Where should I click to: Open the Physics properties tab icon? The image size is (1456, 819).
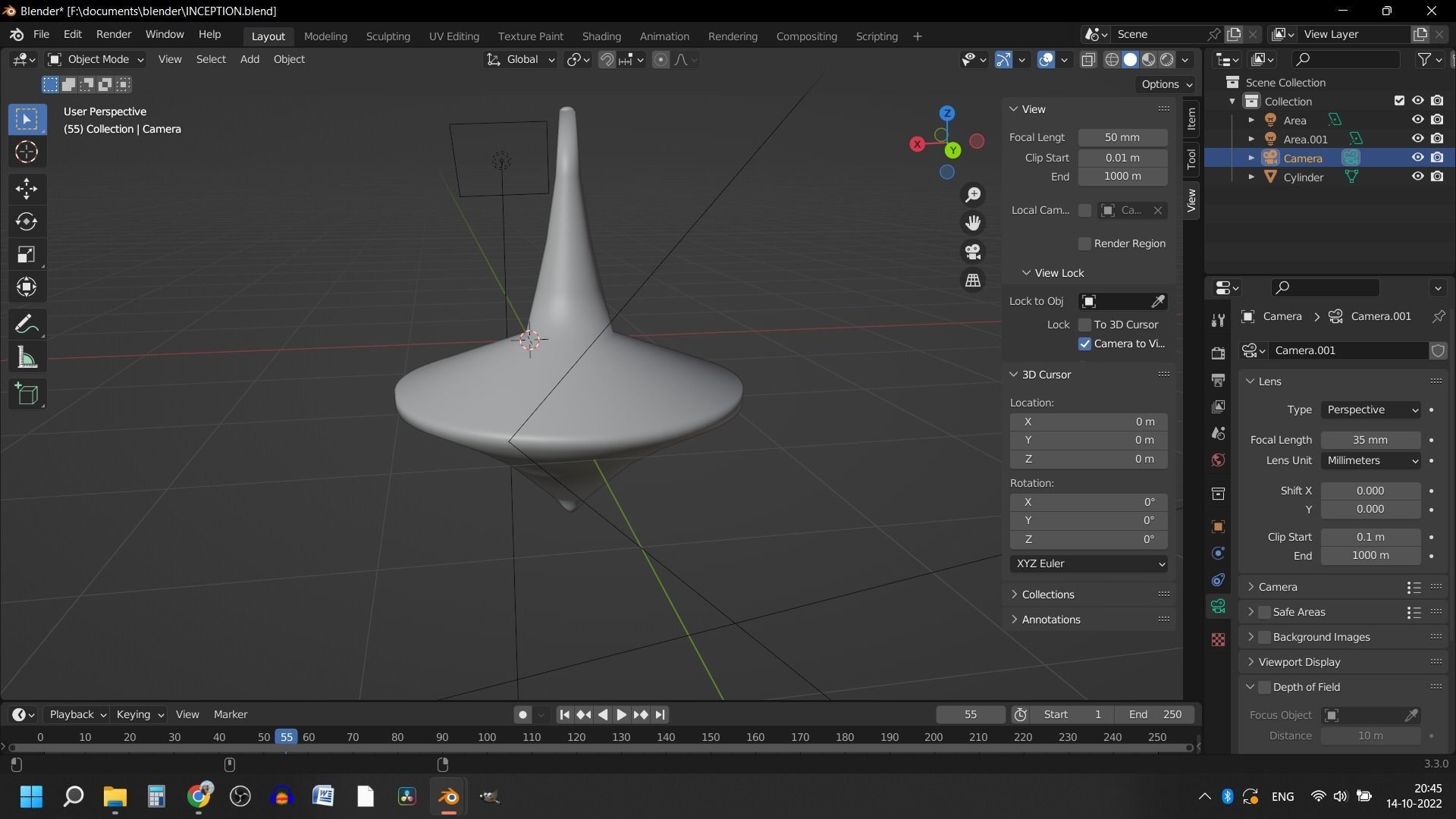1218,553
